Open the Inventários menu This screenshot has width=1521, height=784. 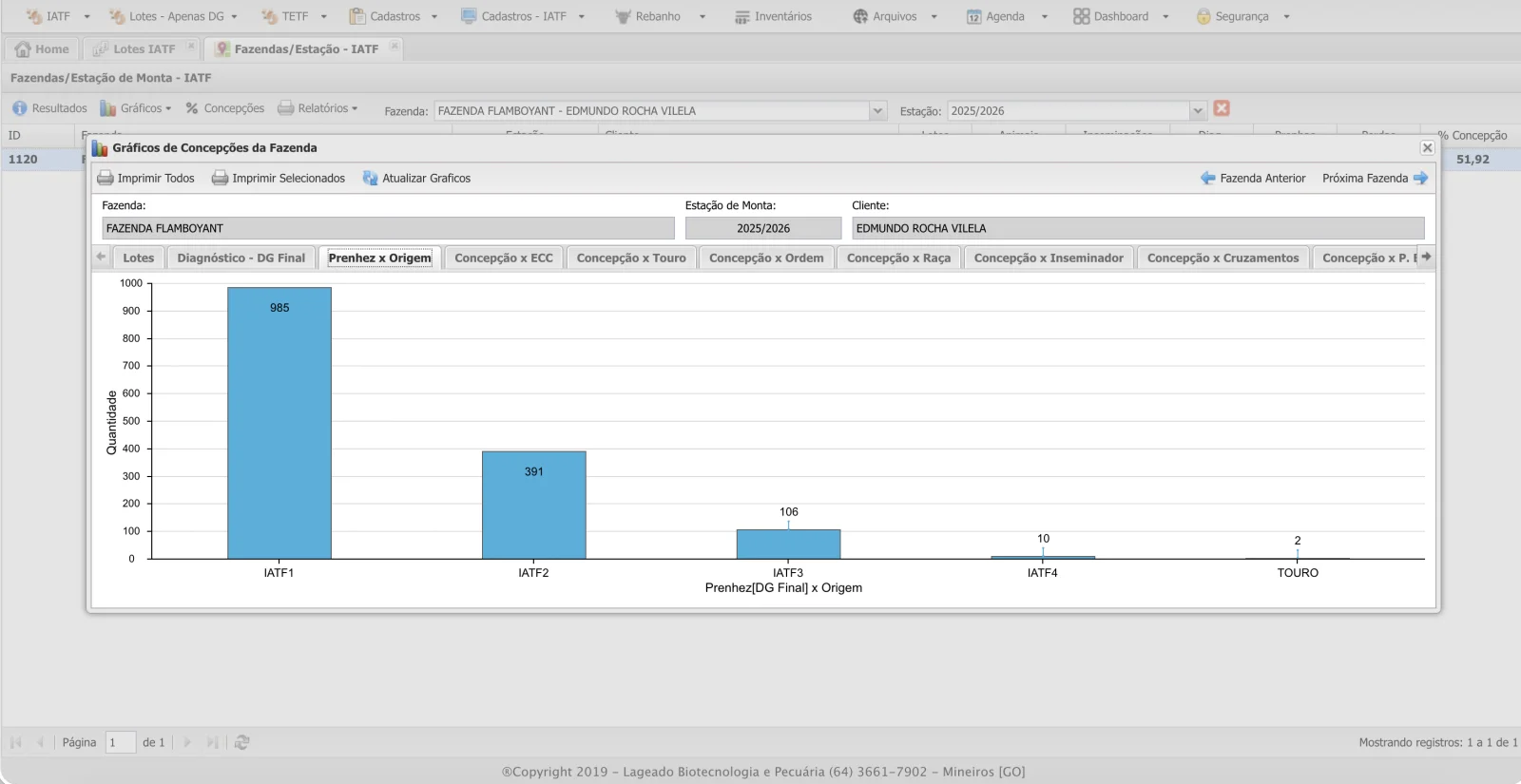(x=773, y=16)
